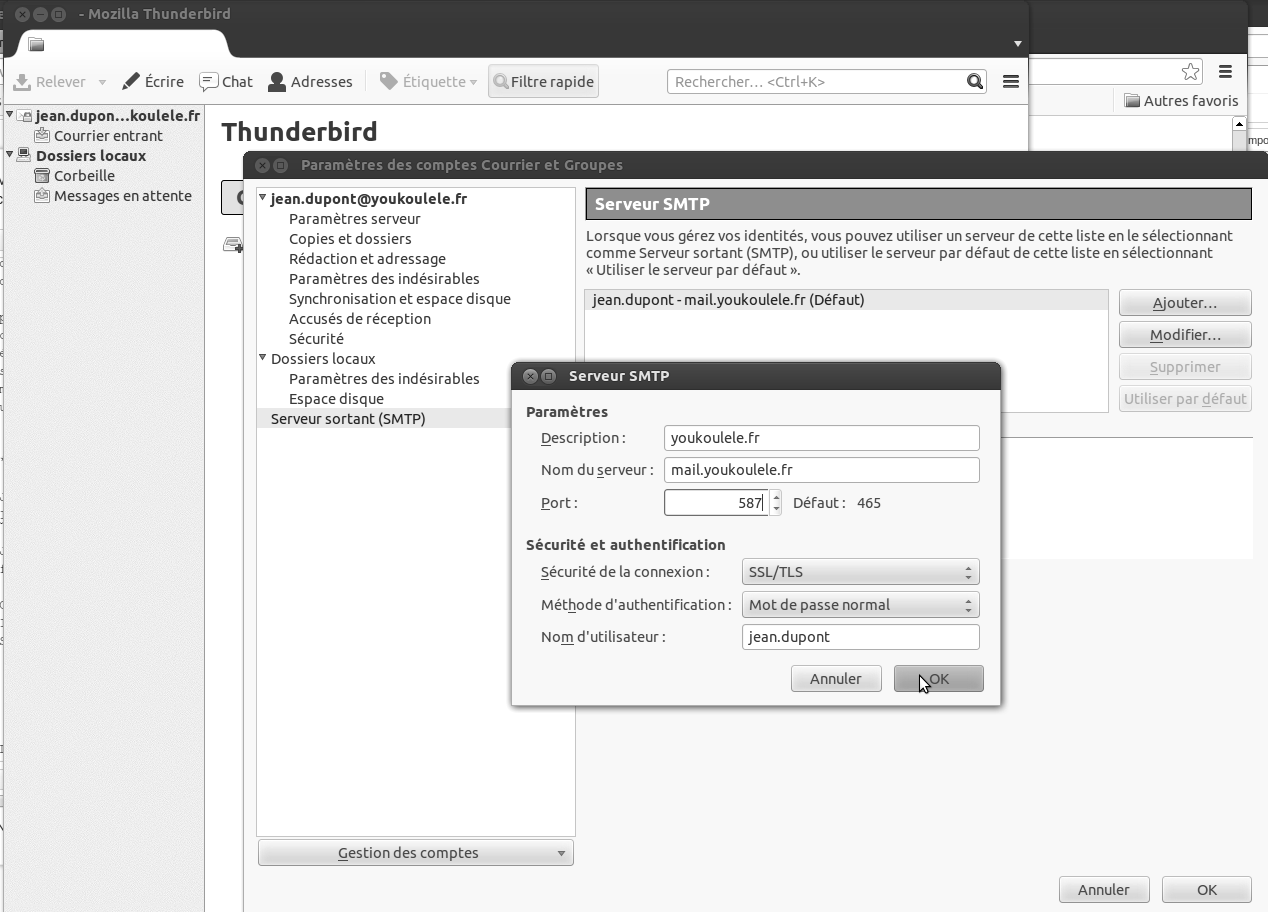Screen dimensions: 1268x912
Task: Select Paramètres serveur in the account tree
Action: (354, 219)
